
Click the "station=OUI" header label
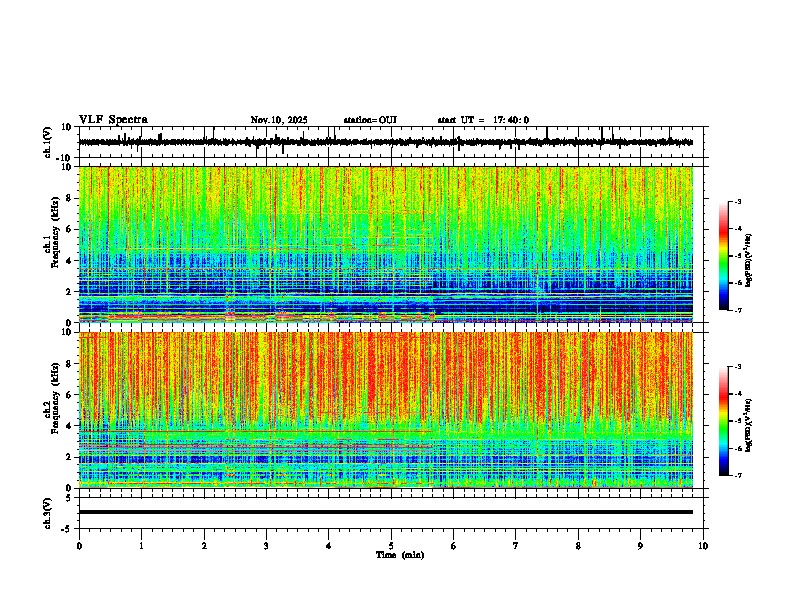coord(370,120)
